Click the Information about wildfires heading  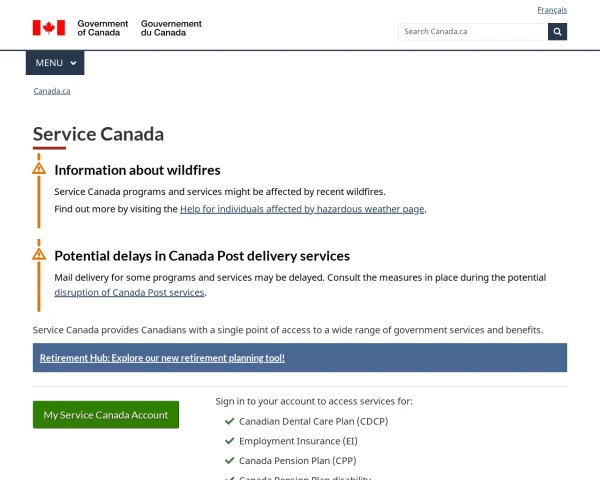click(x=137, y=170)
